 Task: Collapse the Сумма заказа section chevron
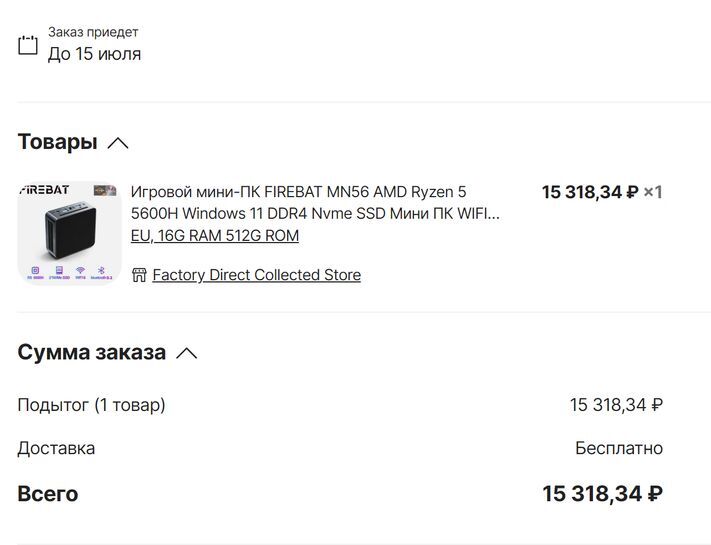click(x=186, y=353)
